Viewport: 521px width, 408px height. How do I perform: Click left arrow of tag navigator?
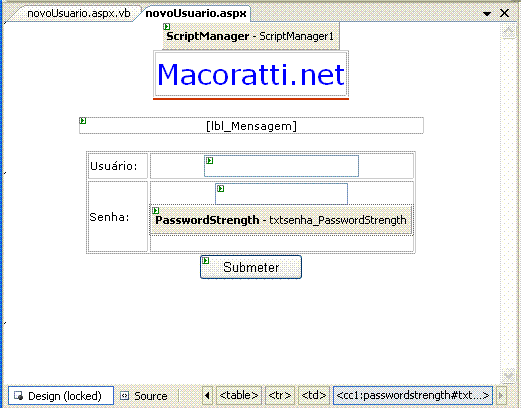[207, 396]
